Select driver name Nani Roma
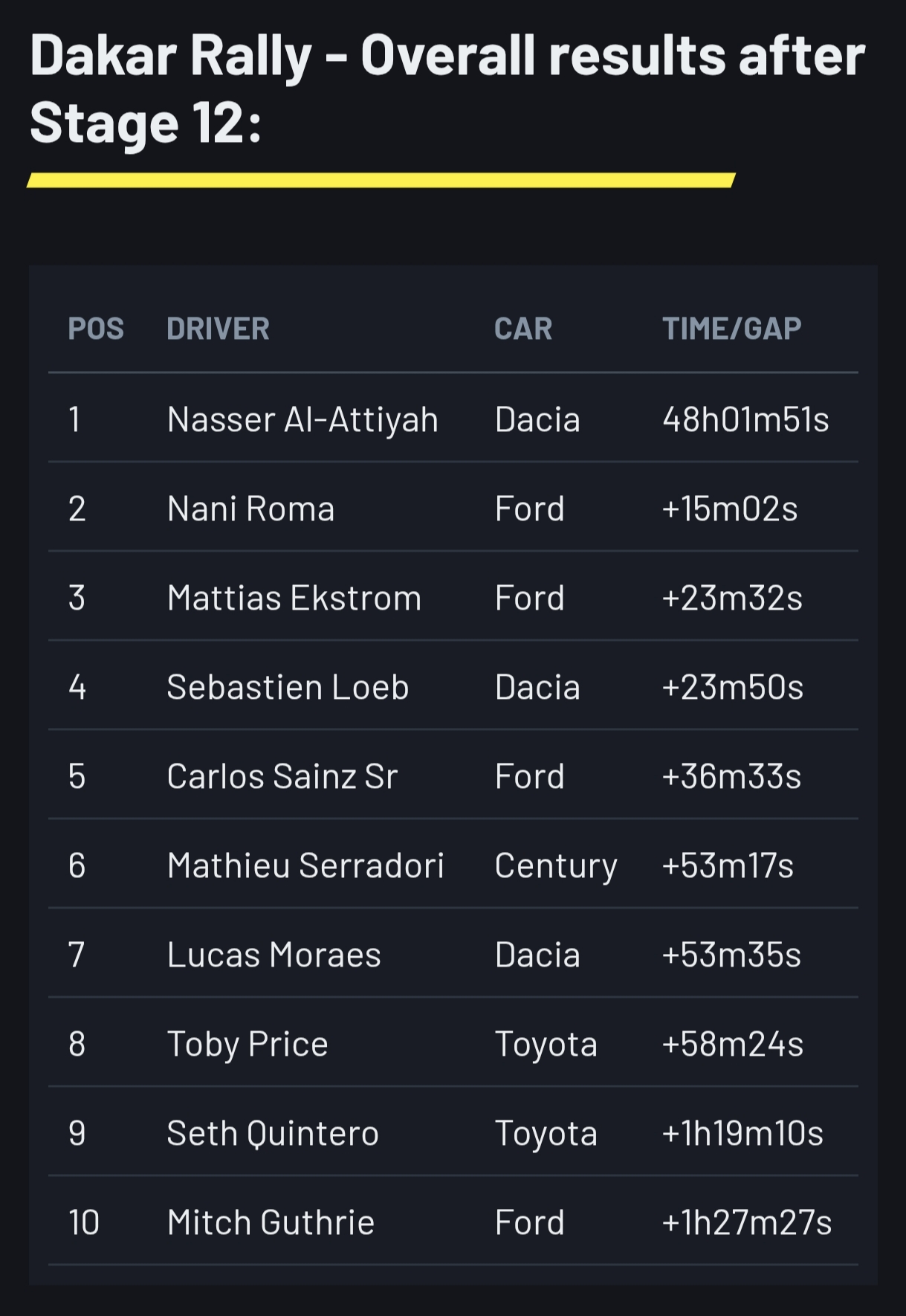 tap(250, 509)
